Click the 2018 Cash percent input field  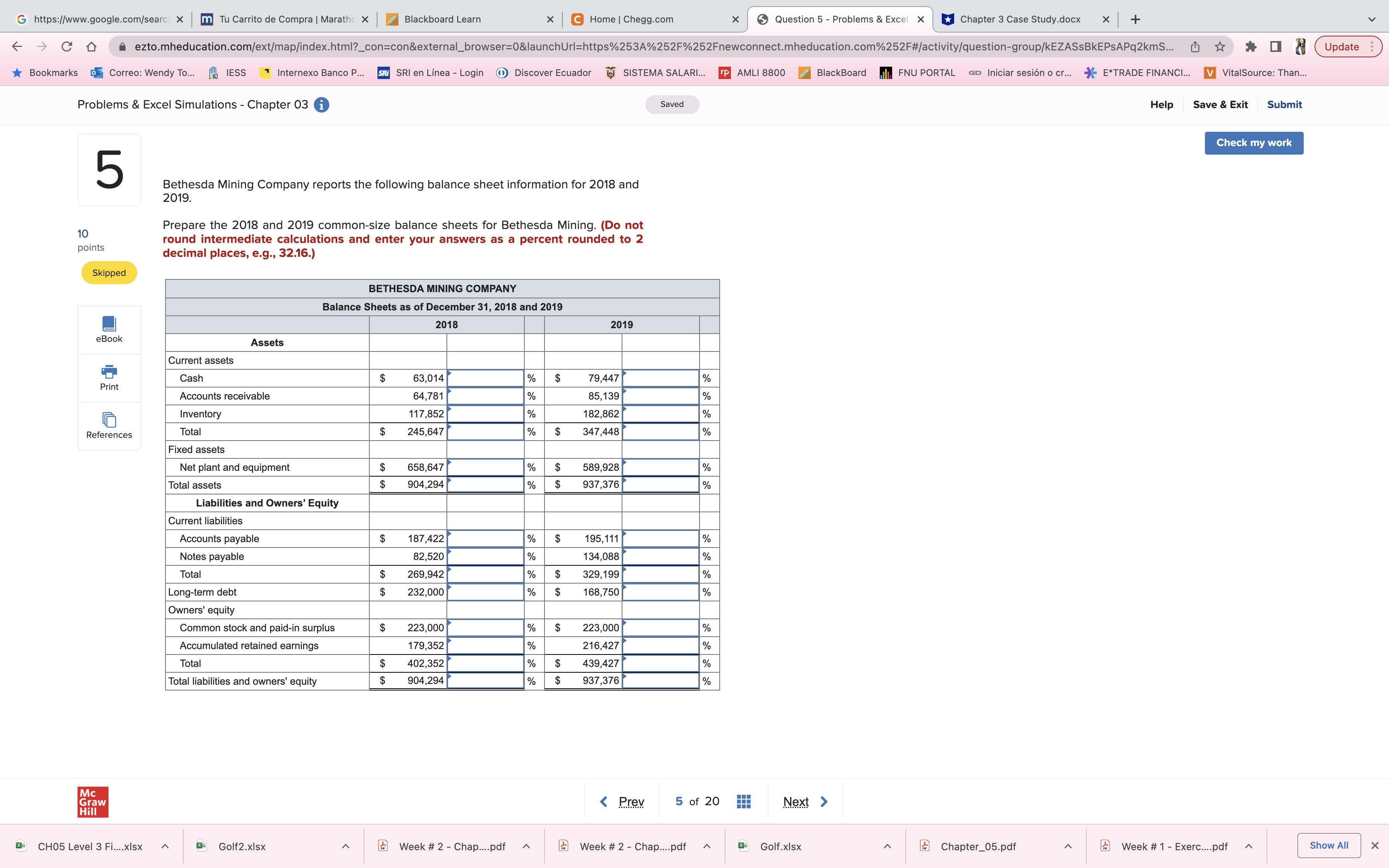point(485,378)
